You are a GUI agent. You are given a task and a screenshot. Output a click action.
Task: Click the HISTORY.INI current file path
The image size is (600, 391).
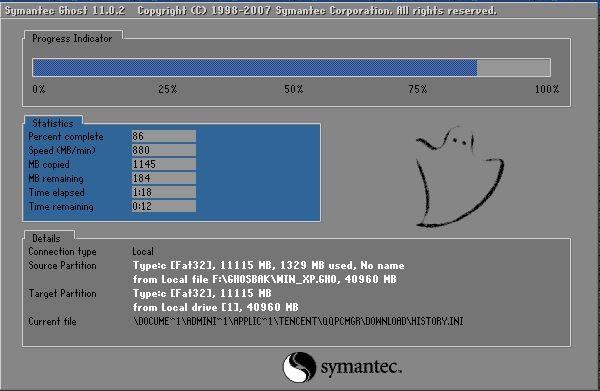pyautogui.click(x=298, y=321)
